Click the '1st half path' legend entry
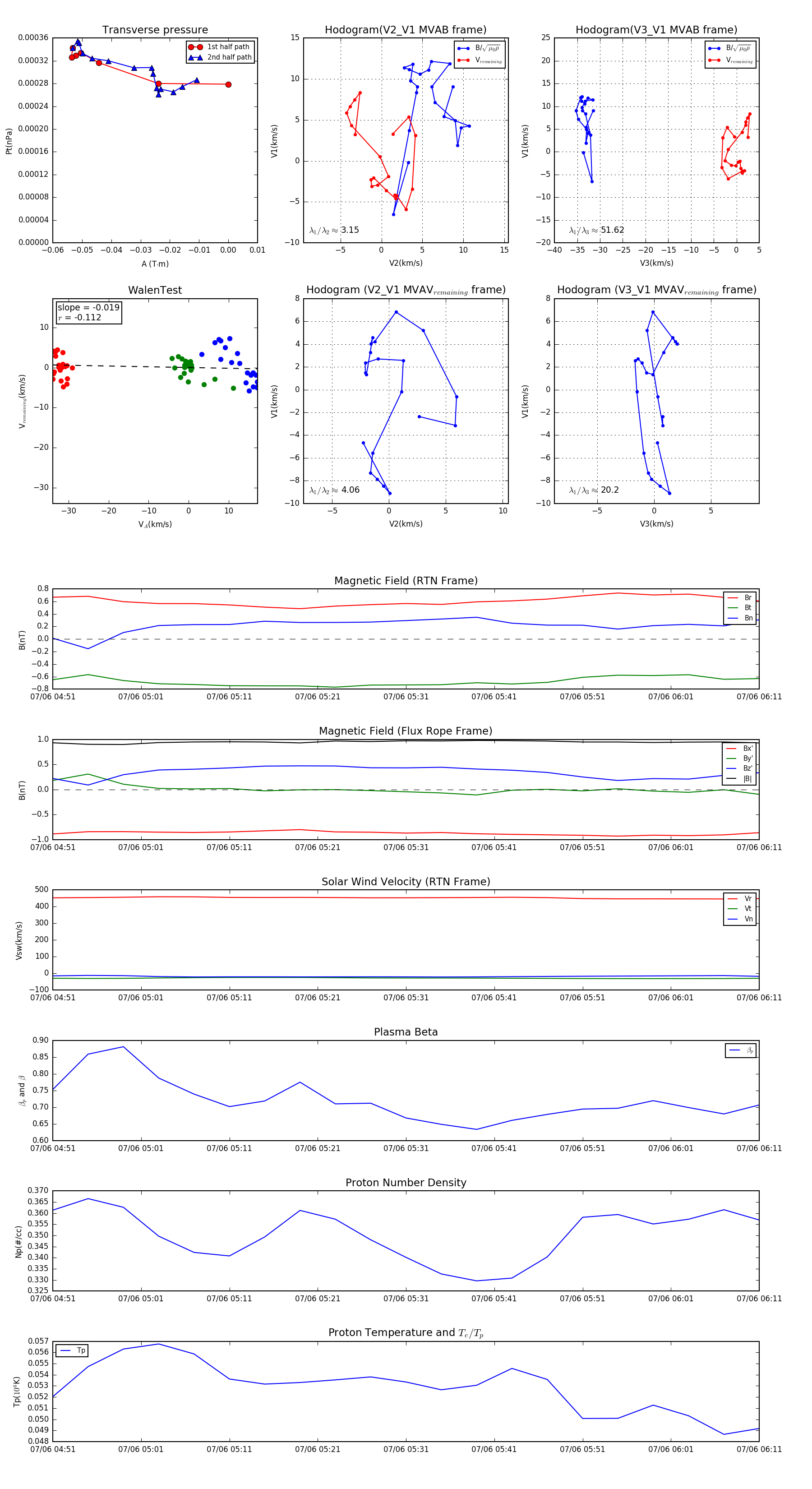812x1489 pixels. tap(220, 47)
